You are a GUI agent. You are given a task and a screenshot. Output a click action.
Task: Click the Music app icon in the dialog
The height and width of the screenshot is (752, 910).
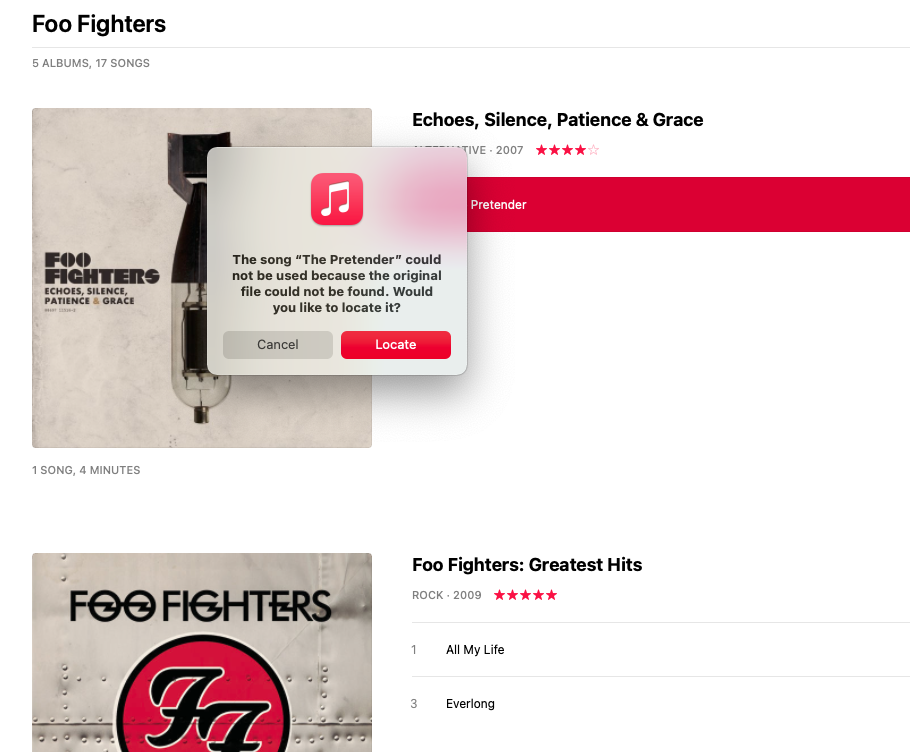337,199
